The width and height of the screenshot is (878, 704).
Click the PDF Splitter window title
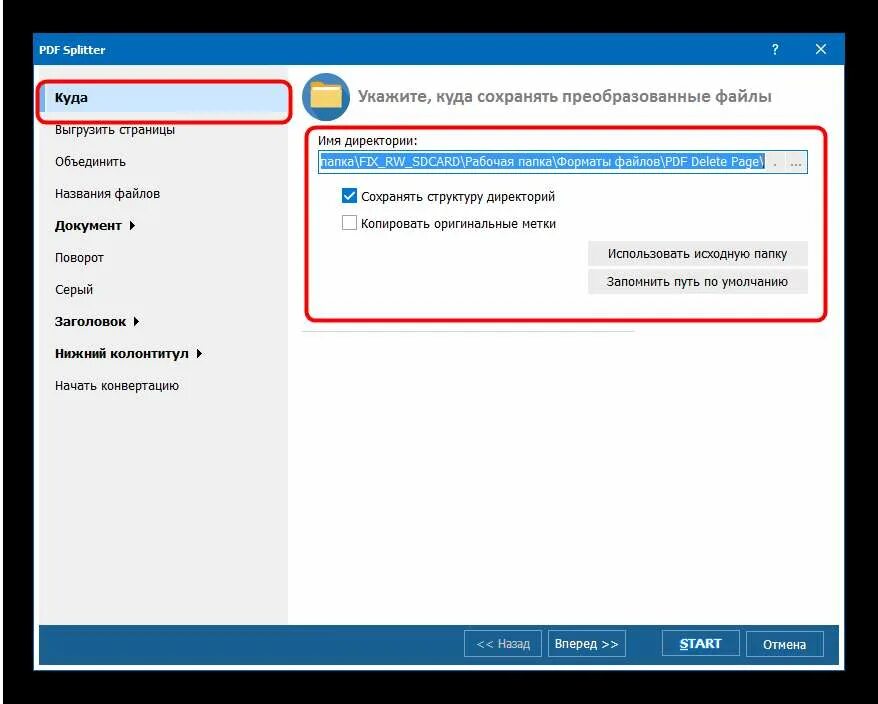pyautogui.click(x=72, y=50)
